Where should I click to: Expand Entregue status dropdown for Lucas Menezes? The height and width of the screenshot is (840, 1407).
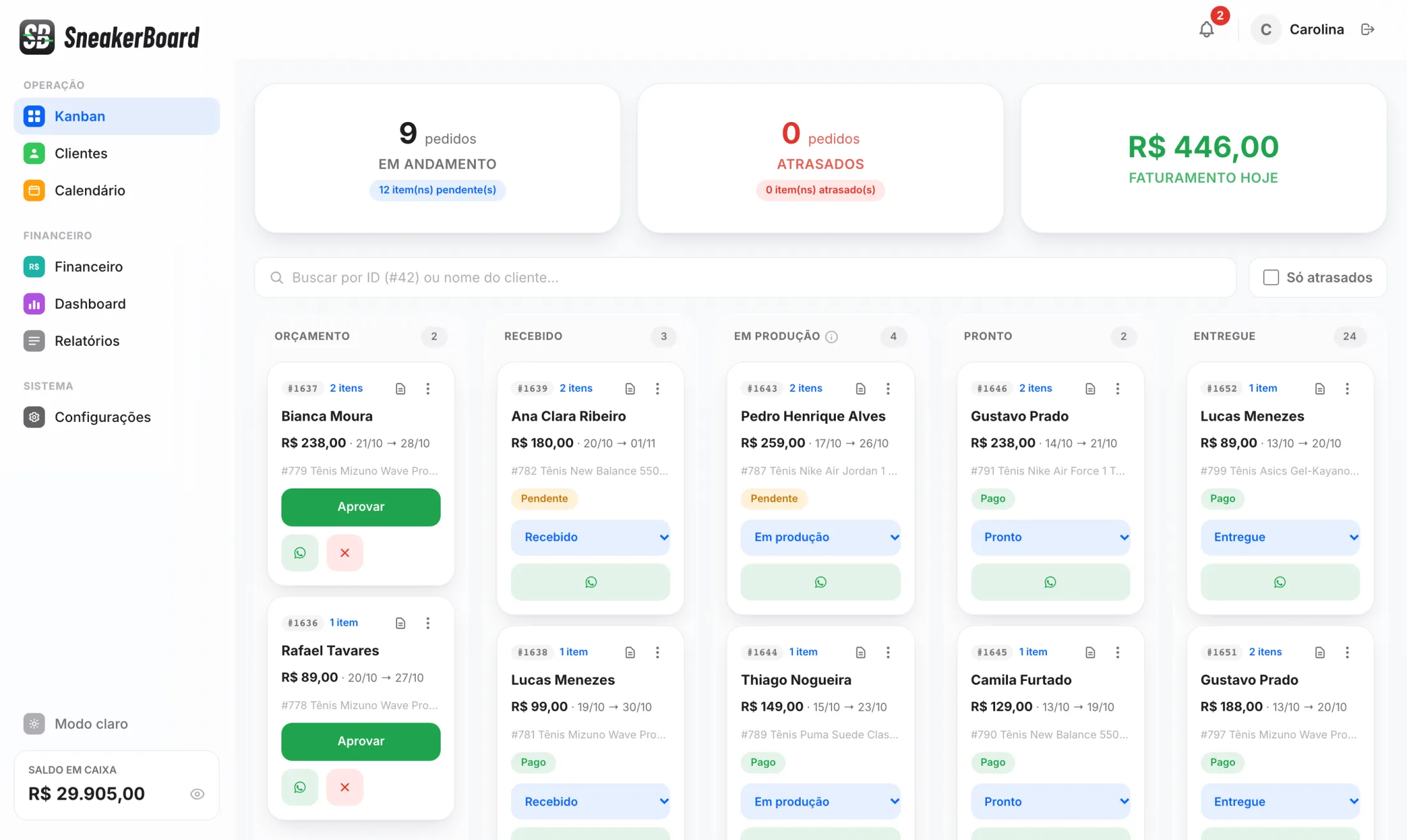click(x=1280, y=538)
